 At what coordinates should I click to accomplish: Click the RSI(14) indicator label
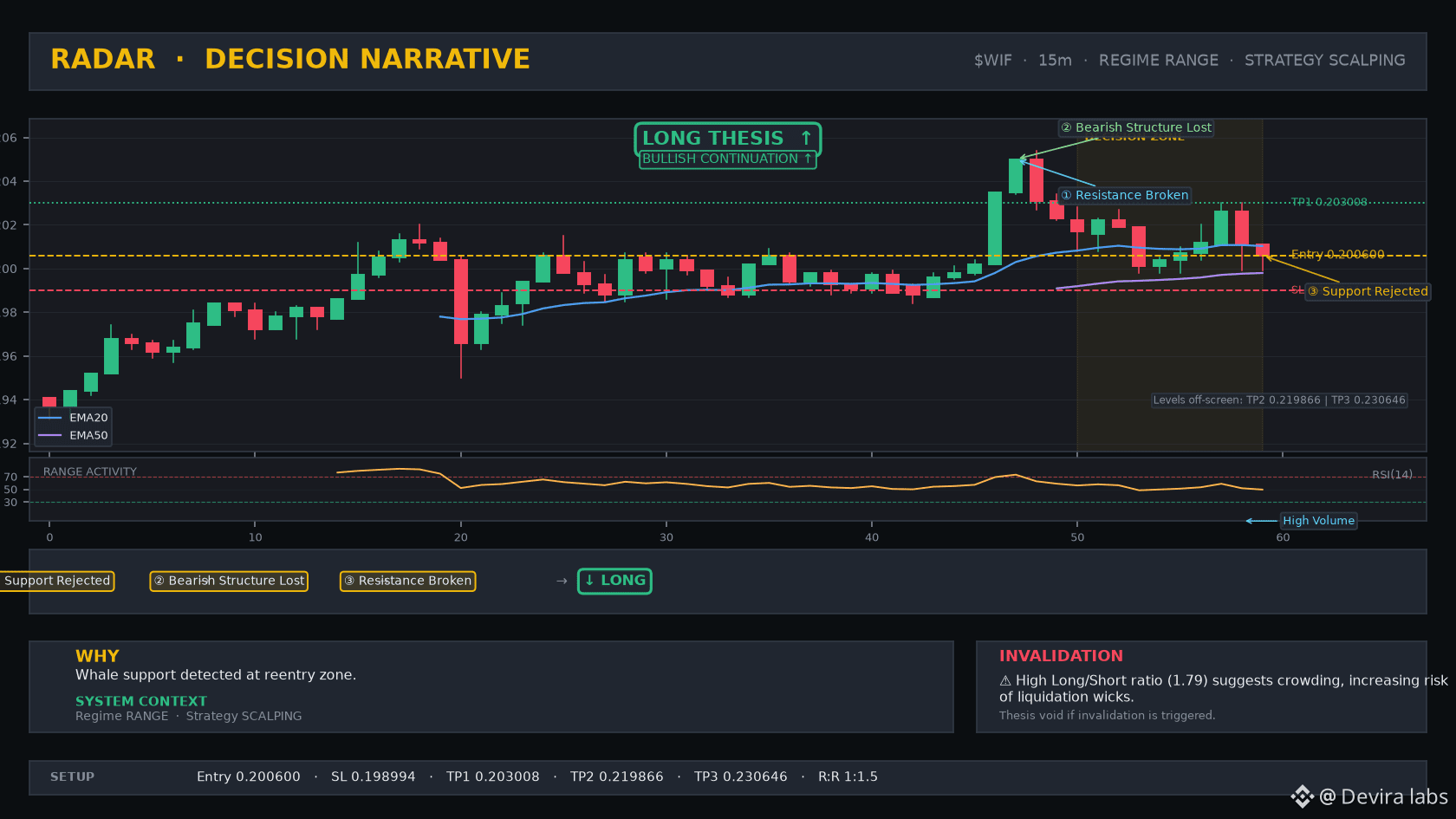[1392, 474]
